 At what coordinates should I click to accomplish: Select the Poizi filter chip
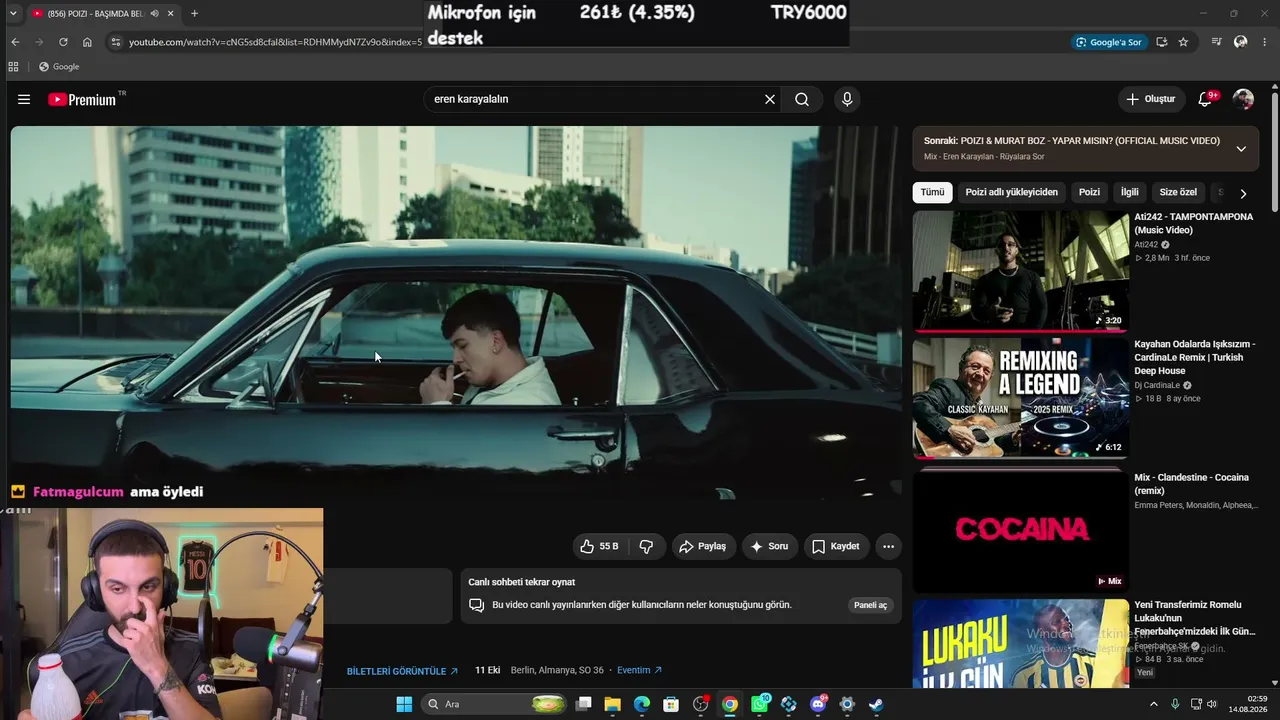coord(1089,192)
